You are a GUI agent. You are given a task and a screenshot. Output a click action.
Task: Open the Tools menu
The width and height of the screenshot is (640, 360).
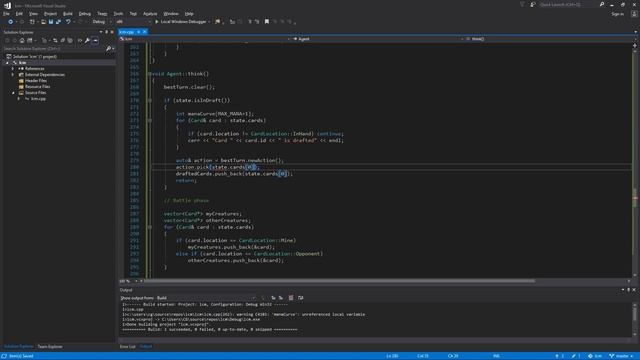118,13
